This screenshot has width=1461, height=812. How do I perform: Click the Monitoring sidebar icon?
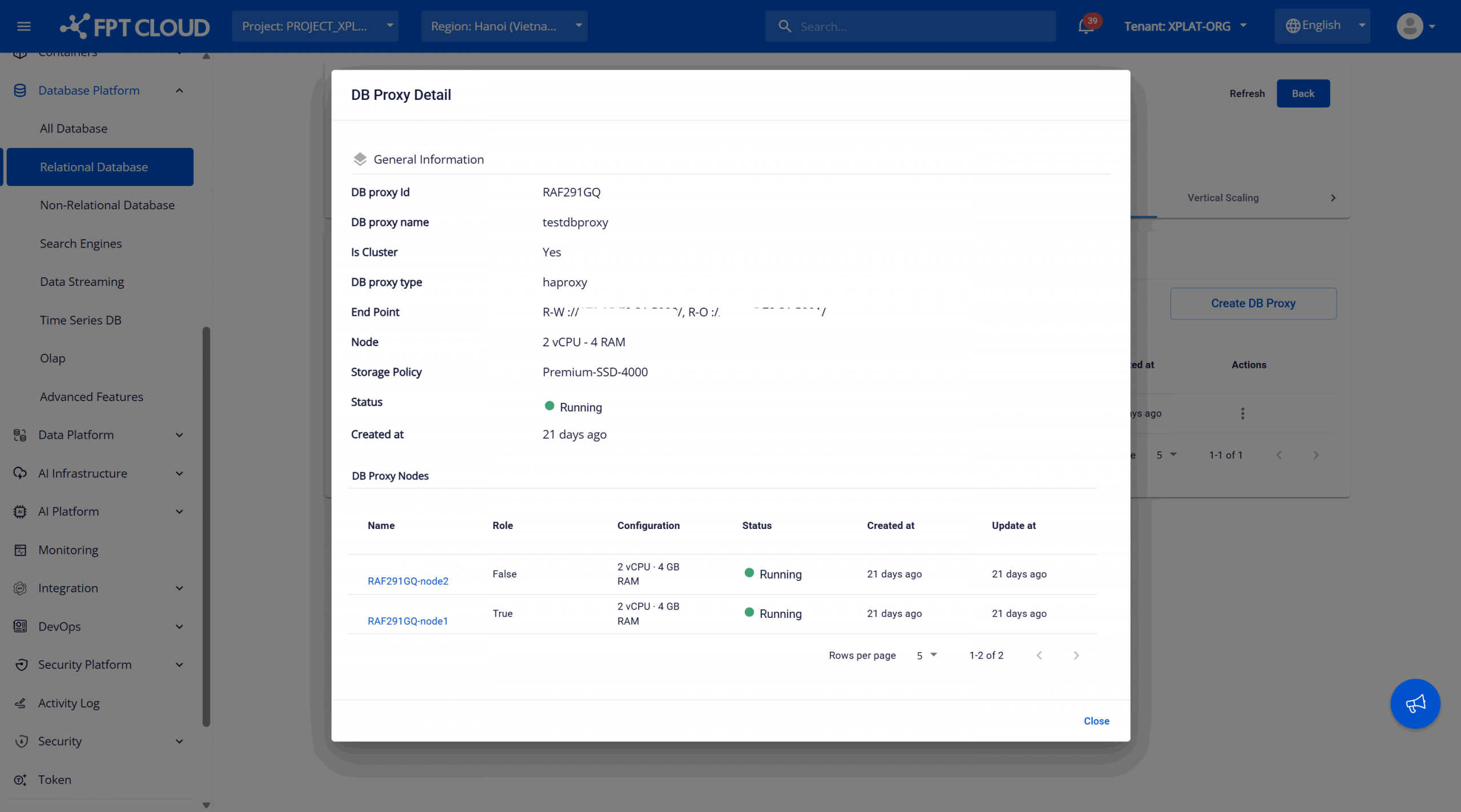(x=21, y=550)
